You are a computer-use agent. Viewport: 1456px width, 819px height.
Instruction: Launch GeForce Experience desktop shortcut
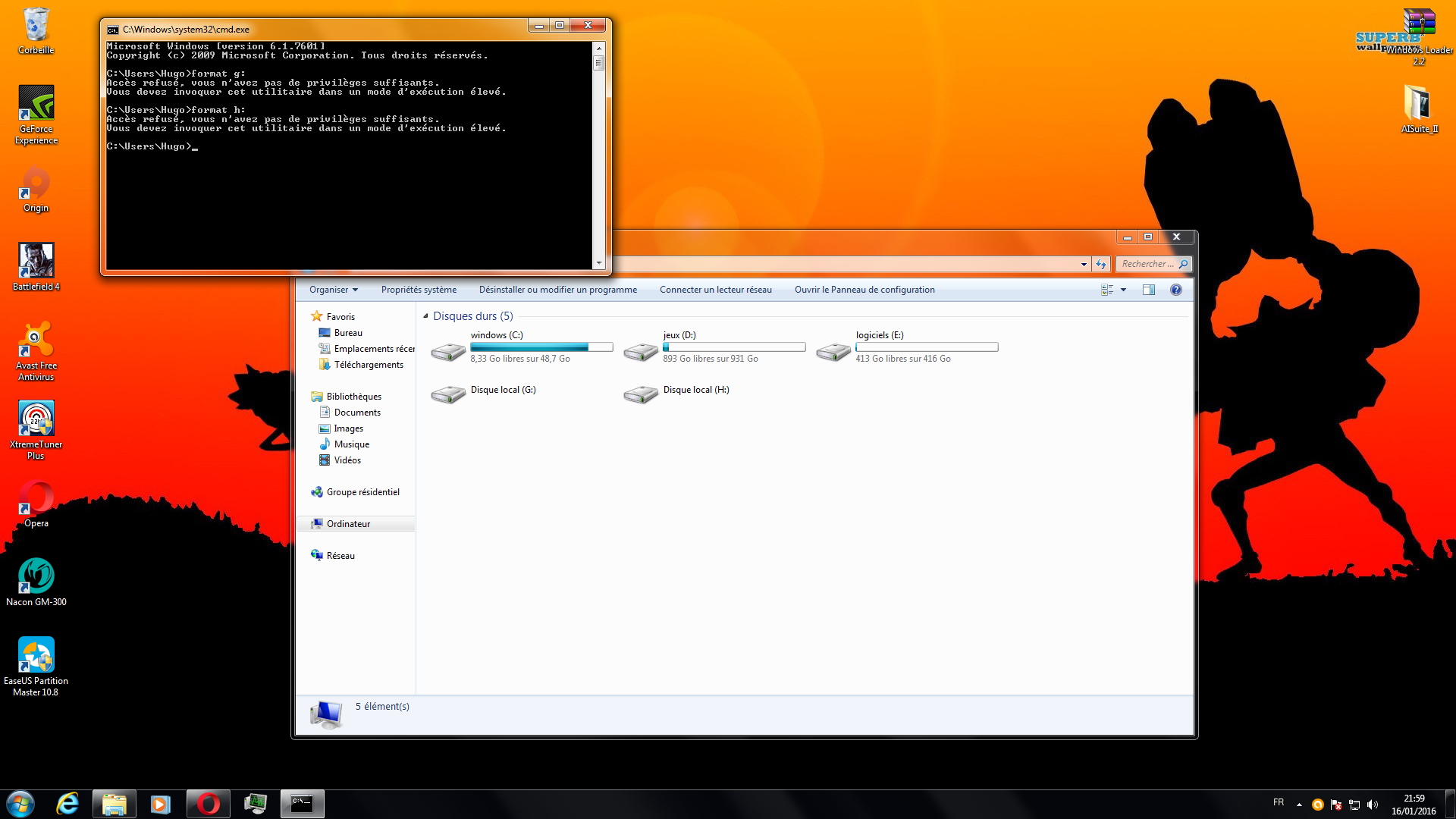pyautogui.click(x=36, y=114)
